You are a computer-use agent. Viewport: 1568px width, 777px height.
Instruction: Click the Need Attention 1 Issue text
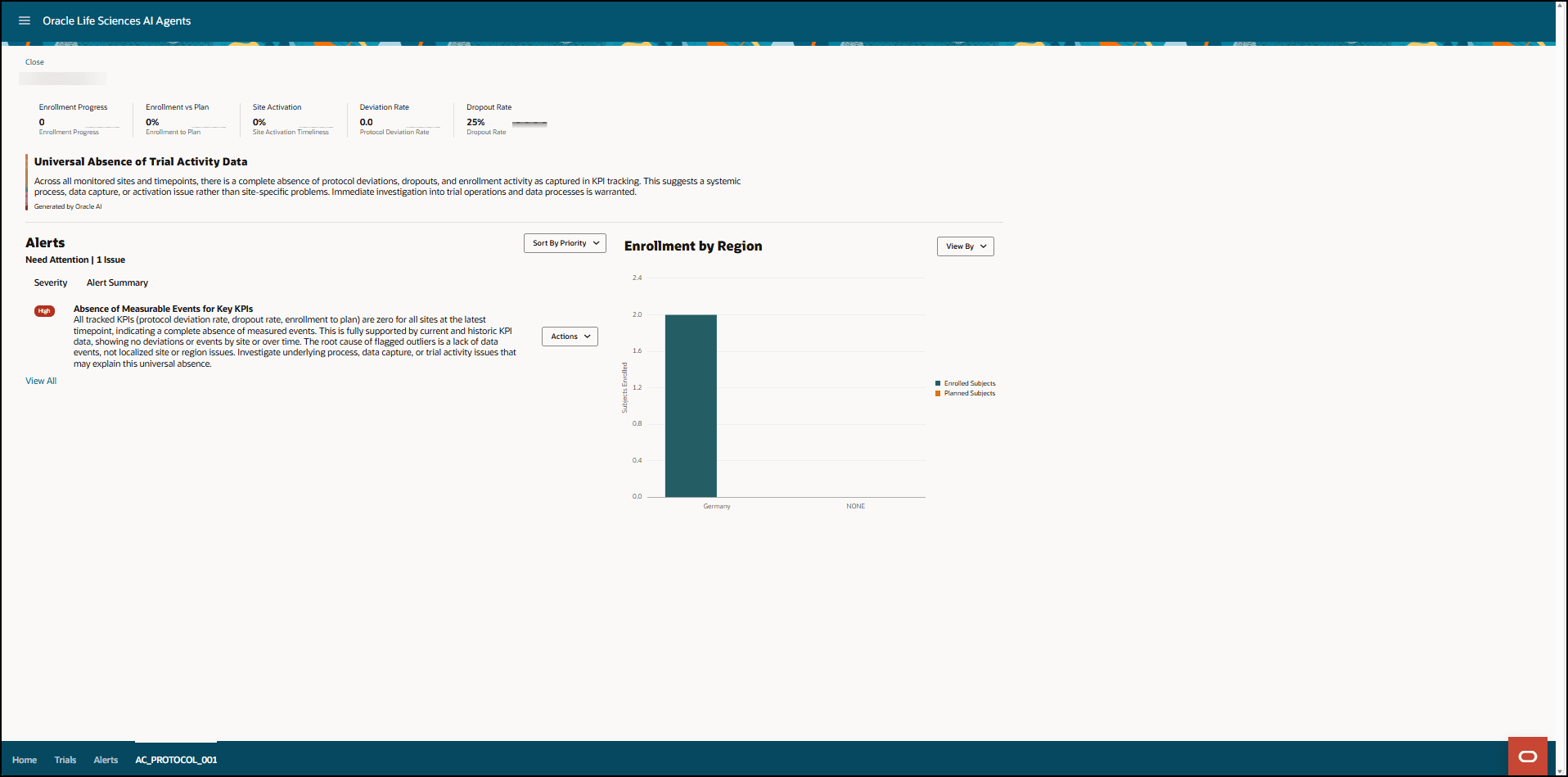coord(75,260)
